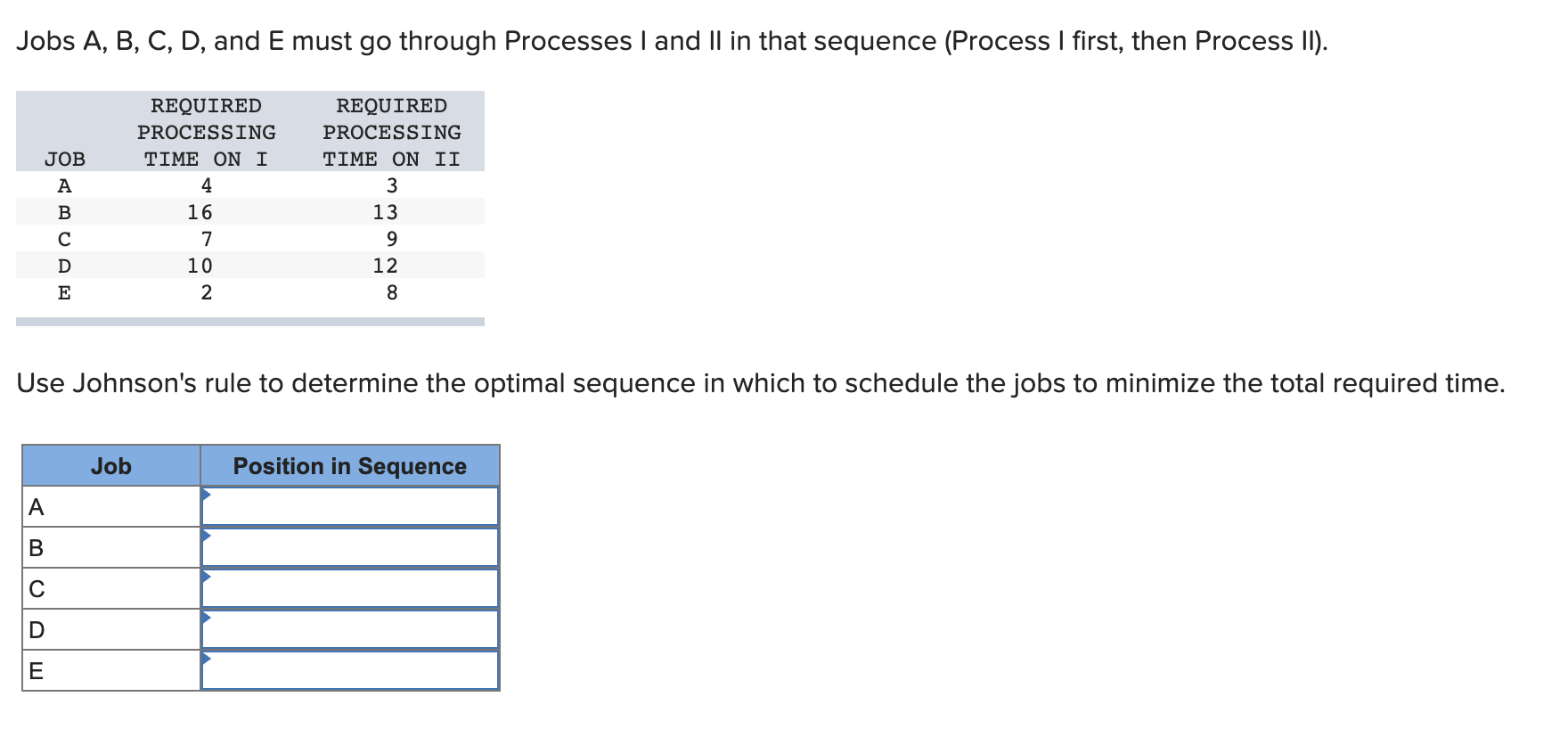Image resolution: width=1568 pixels, height=754 pixels.
Task: Select the Position in Sequence input for Job D
Action: tap(349, 628)
